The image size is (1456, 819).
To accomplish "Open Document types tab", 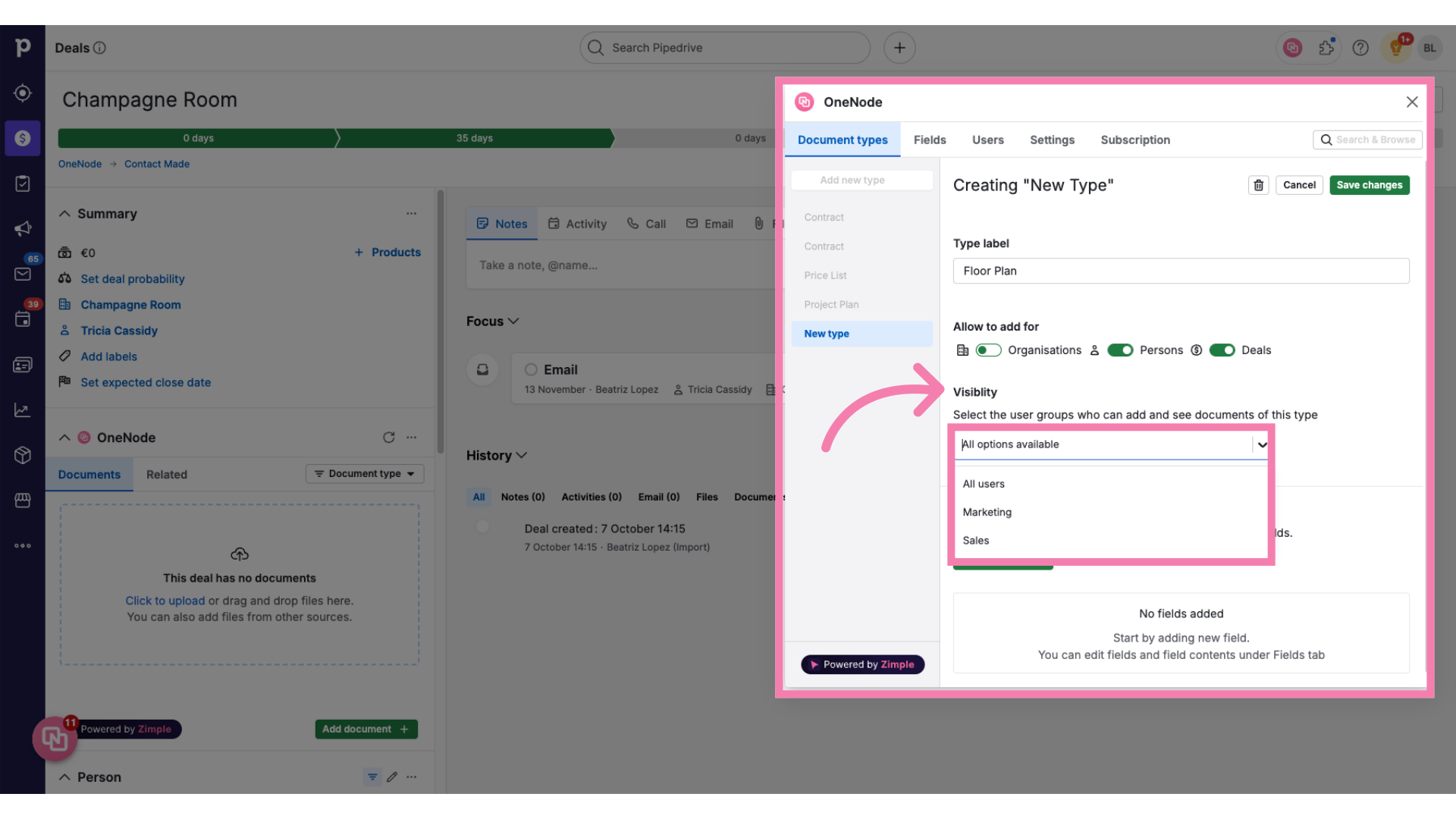I will coord(843,140).
